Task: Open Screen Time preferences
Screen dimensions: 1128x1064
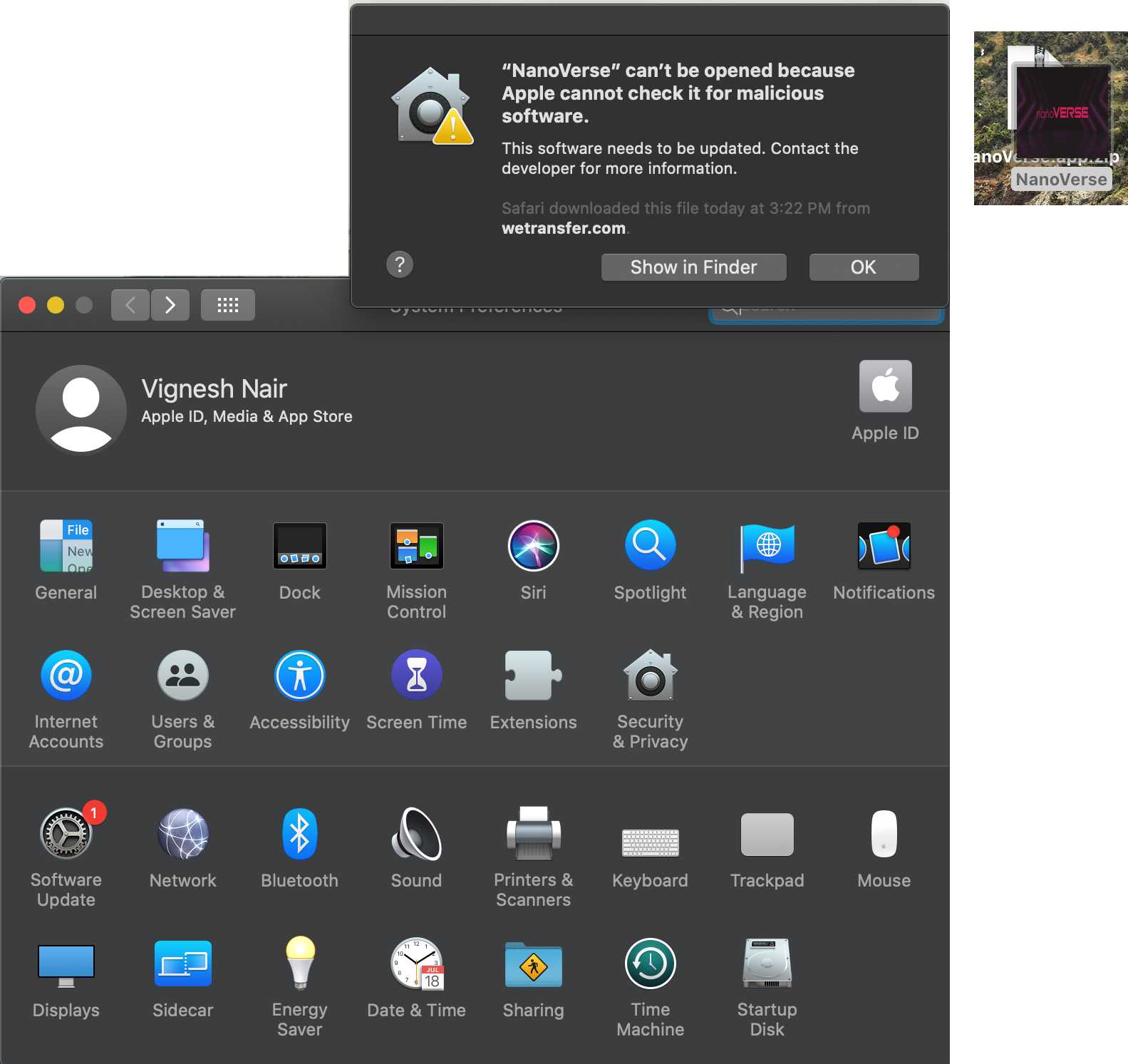Action: 416,676
